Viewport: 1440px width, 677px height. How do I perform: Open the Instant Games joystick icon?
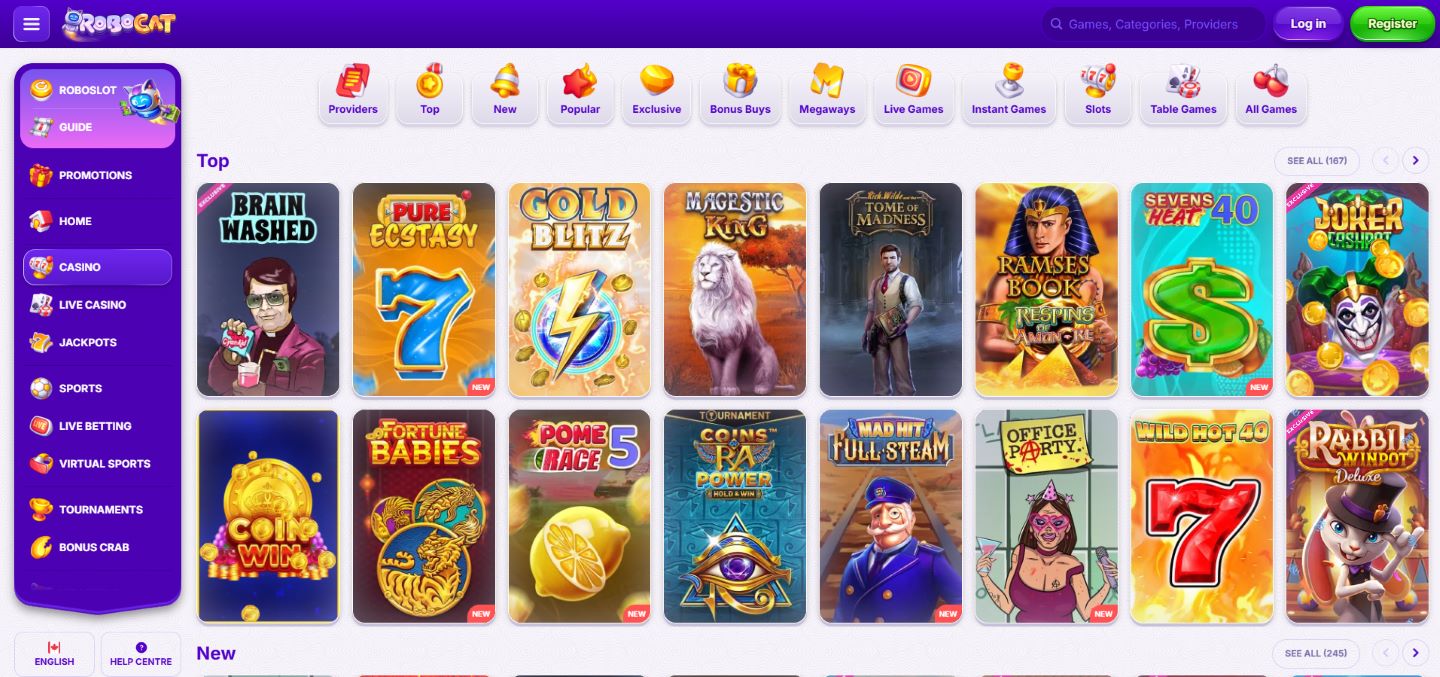(x=1009, y=82)
